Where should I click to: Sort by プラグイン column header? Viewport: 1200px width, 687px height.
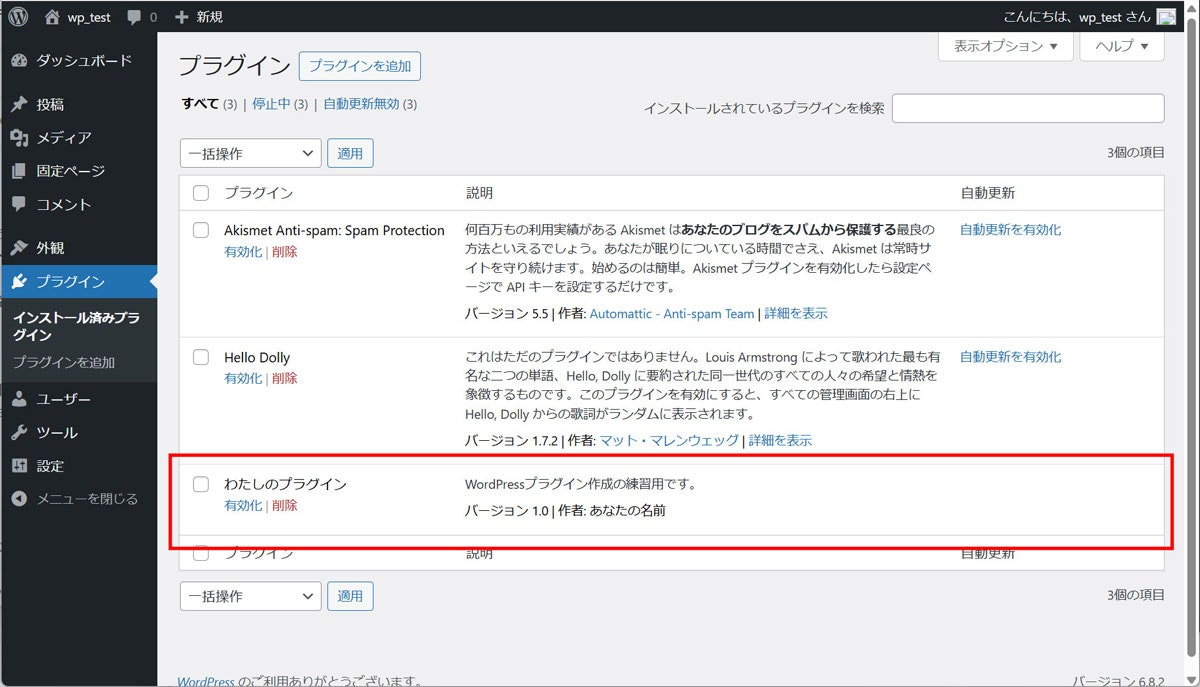click(x=258, y=193)
